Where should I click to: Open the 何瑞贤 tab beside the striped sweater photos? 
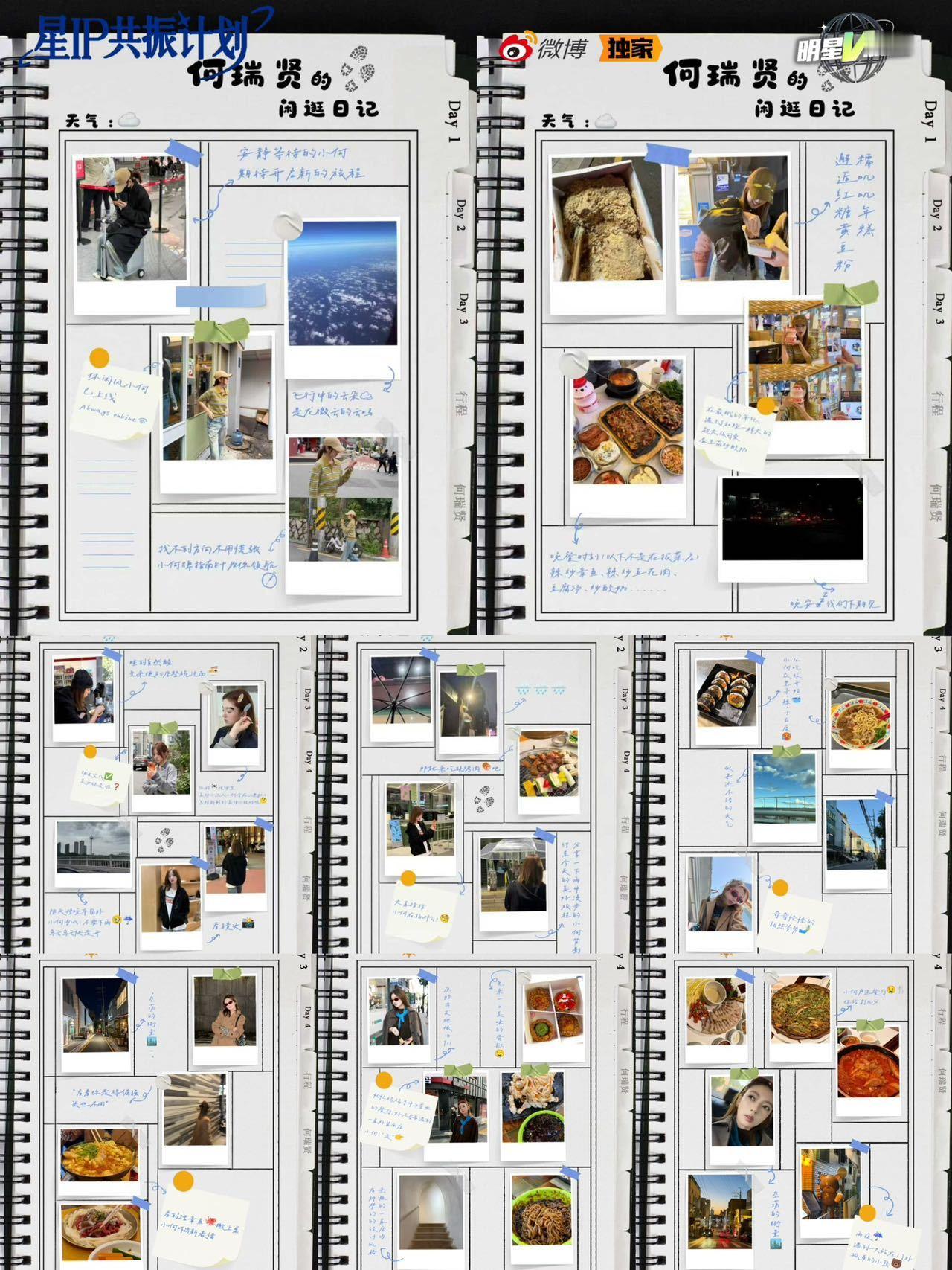point(459,501)
